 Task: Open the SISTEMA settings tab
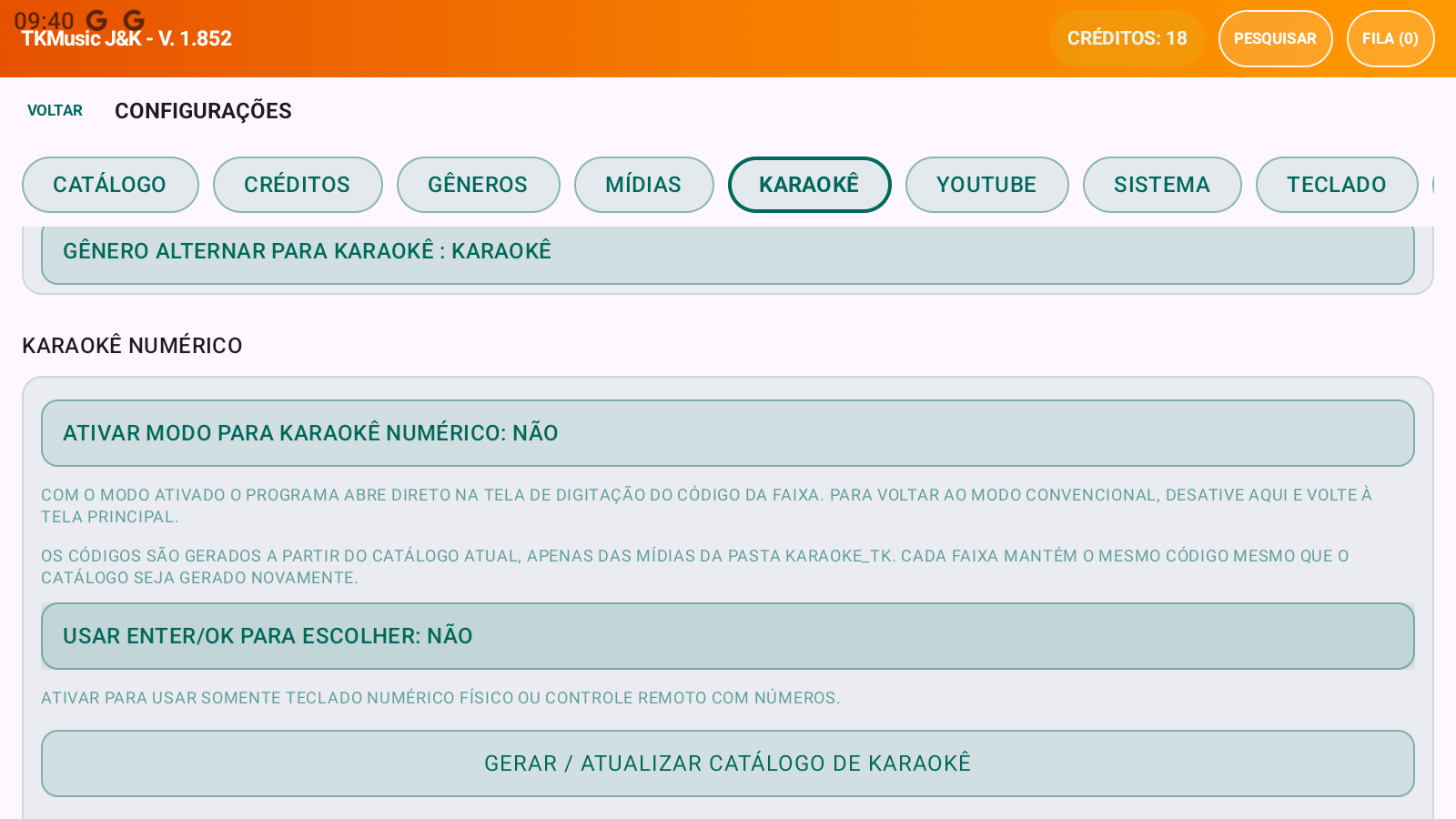point(1162,185)
